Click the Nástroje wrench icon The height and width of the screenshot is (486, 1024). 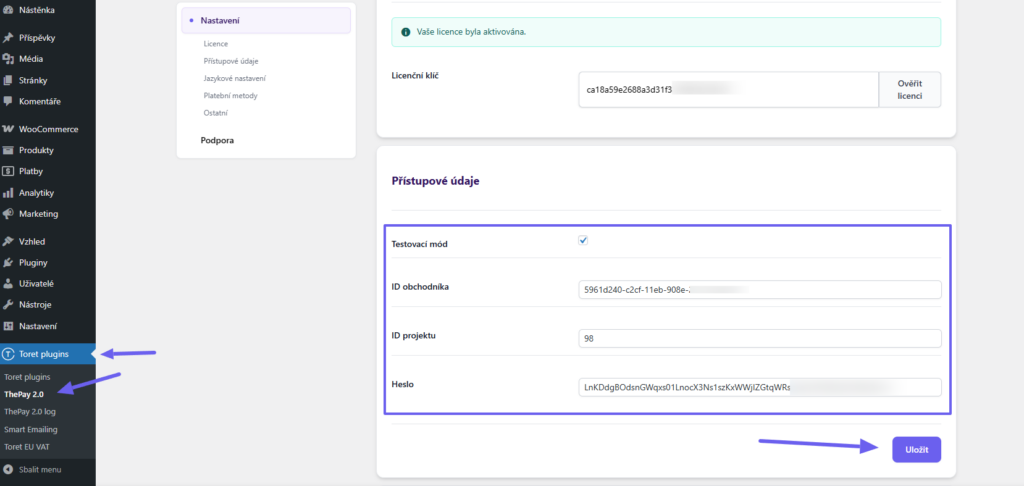point(8,304)
